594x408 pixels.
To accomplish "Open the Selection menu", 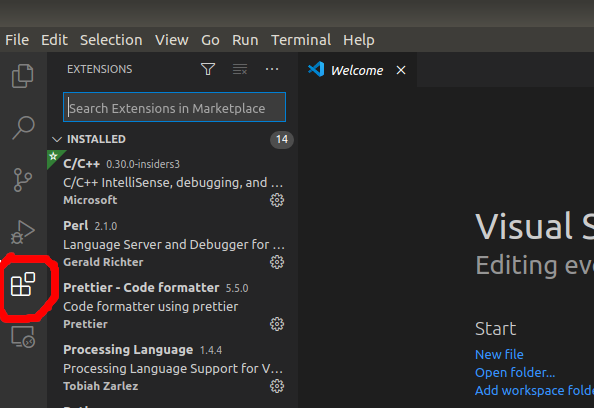I will (111, 40).
